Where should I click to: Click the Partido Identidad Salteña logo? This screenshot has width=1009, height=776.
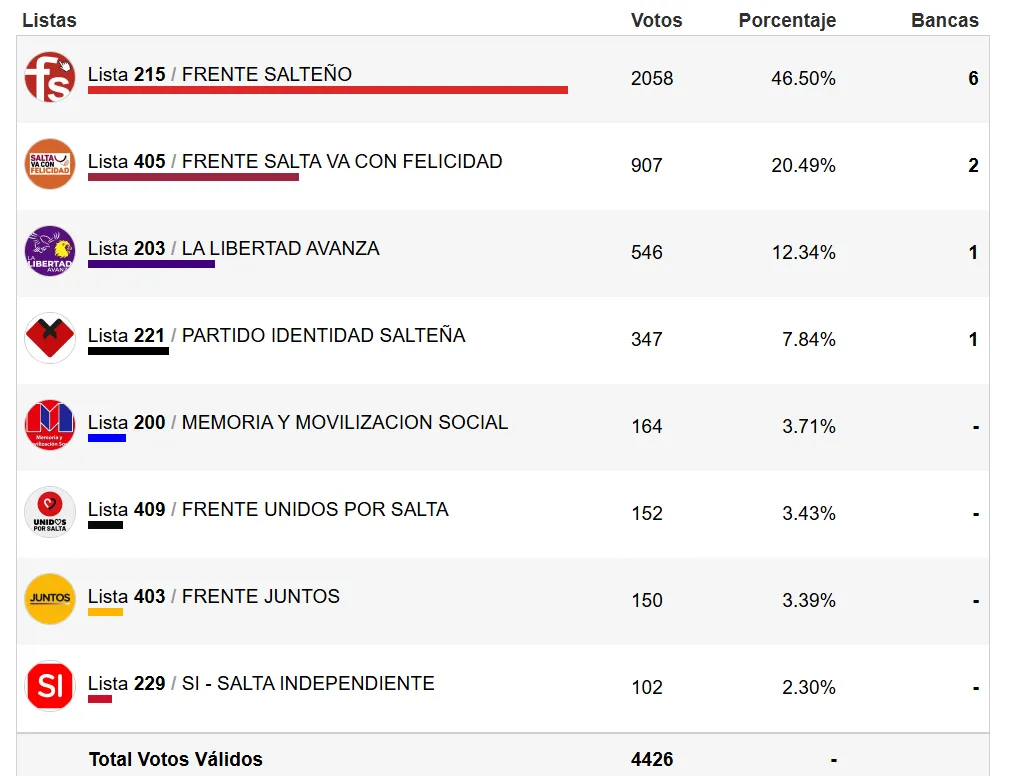pyautogui.click(x=50, y=338)
